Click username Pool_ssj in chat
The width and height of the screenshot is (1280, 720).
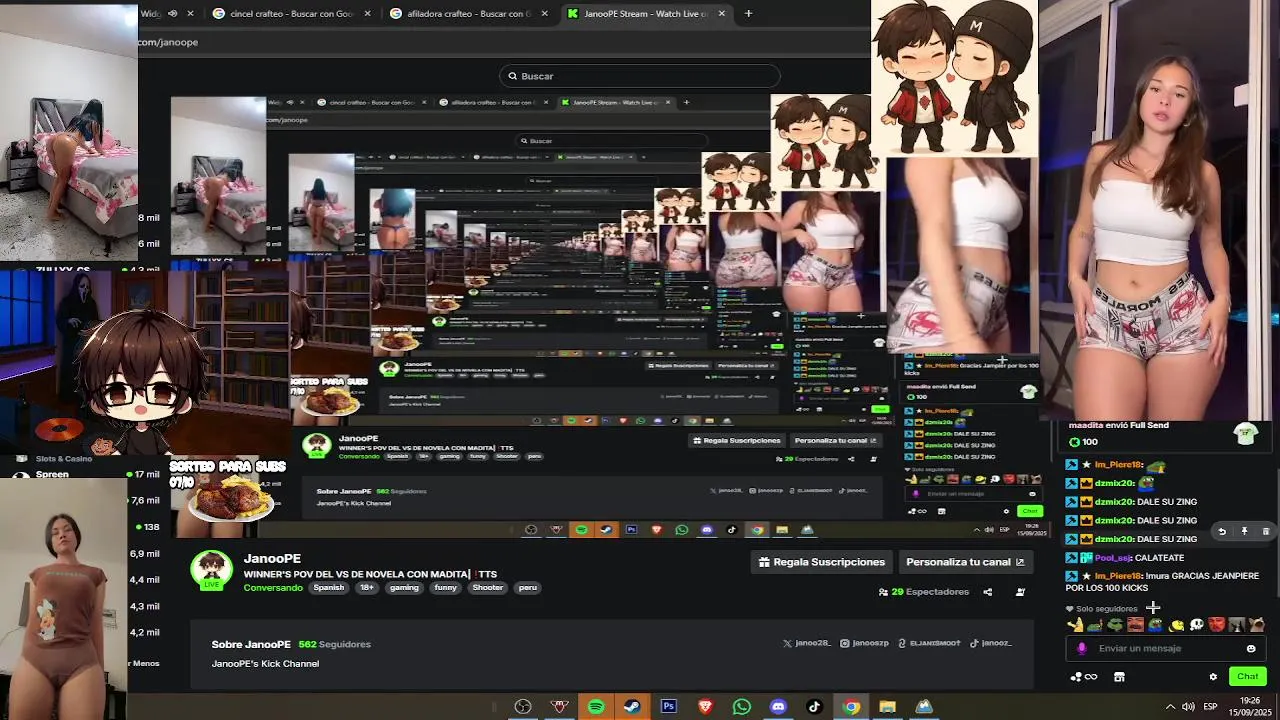1112,558
